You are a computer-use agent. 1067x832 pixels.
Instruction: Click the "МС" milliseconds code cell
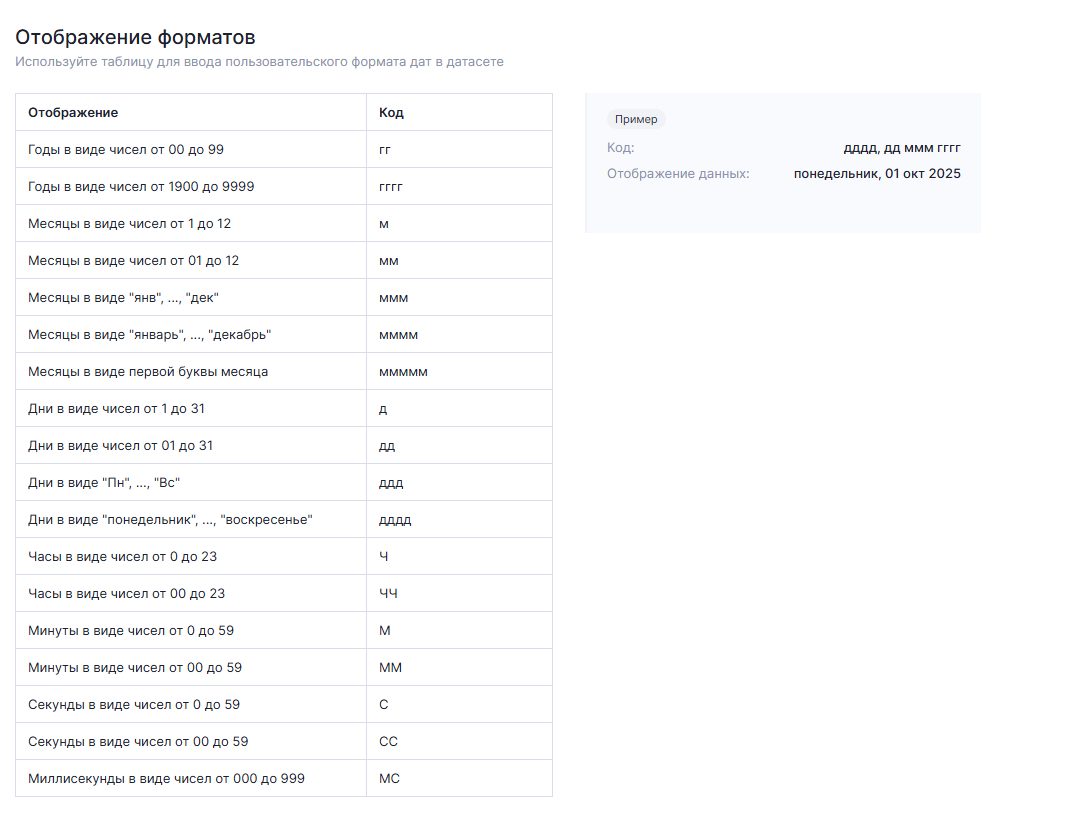tap(389, 779)
